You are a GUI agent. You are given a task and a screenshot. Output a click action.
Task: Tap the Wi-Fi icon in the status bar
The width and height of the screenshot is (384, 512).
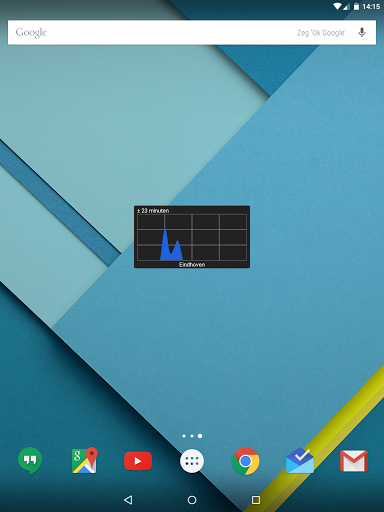(337, 6)
